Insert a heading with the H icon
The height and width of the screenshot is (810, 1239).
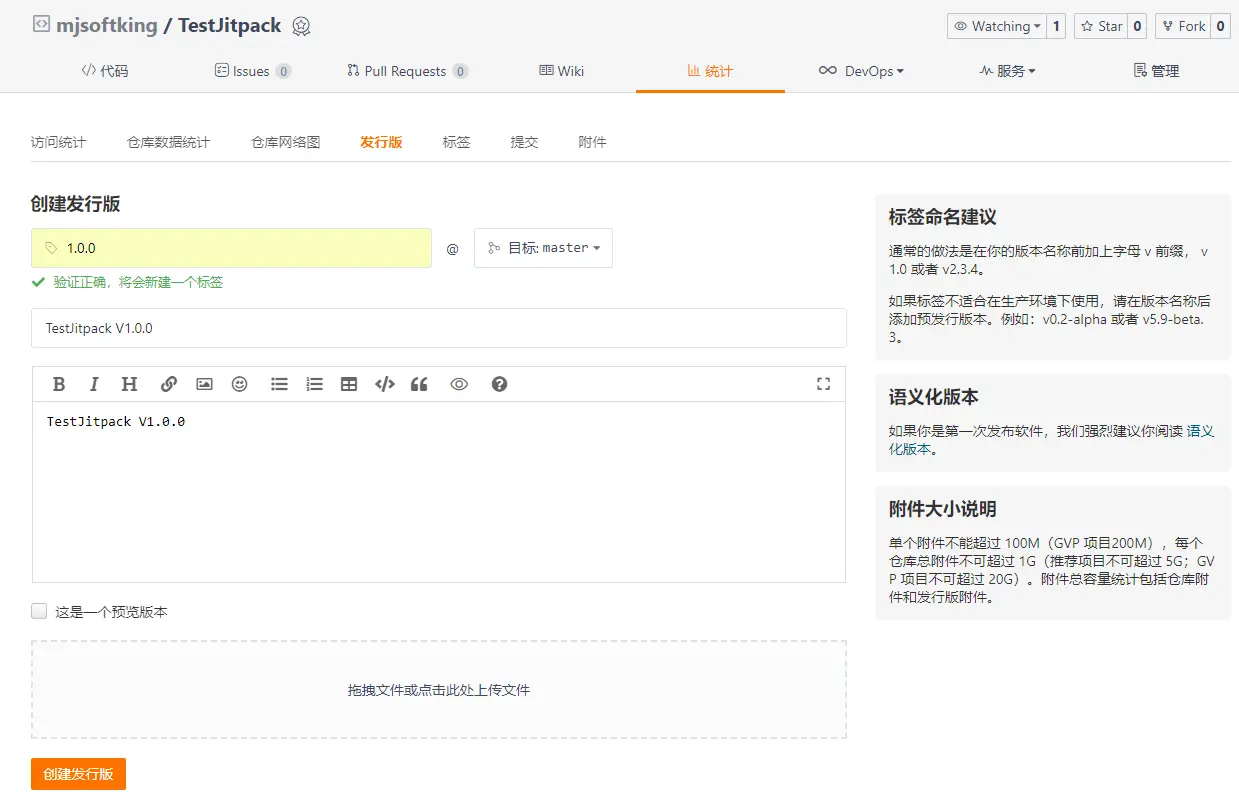pos(129,384)
